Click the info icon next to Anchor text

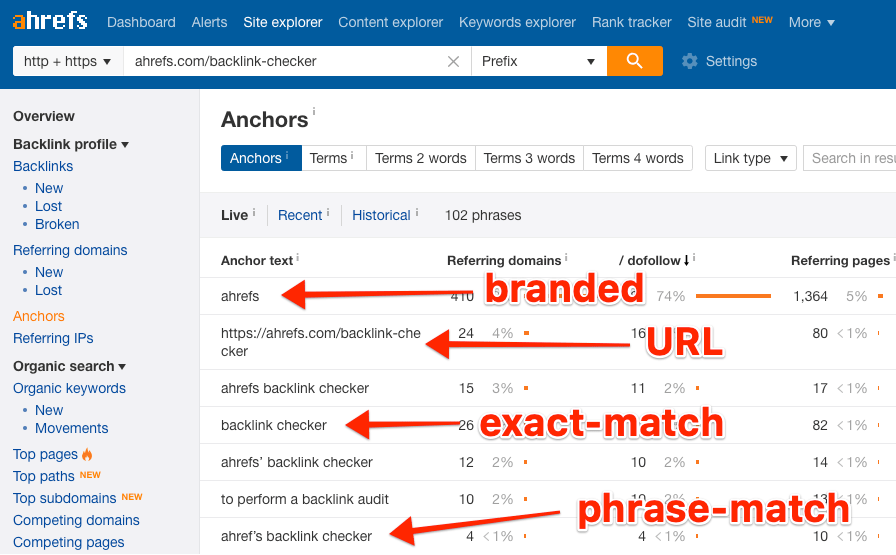coord(298,258)
